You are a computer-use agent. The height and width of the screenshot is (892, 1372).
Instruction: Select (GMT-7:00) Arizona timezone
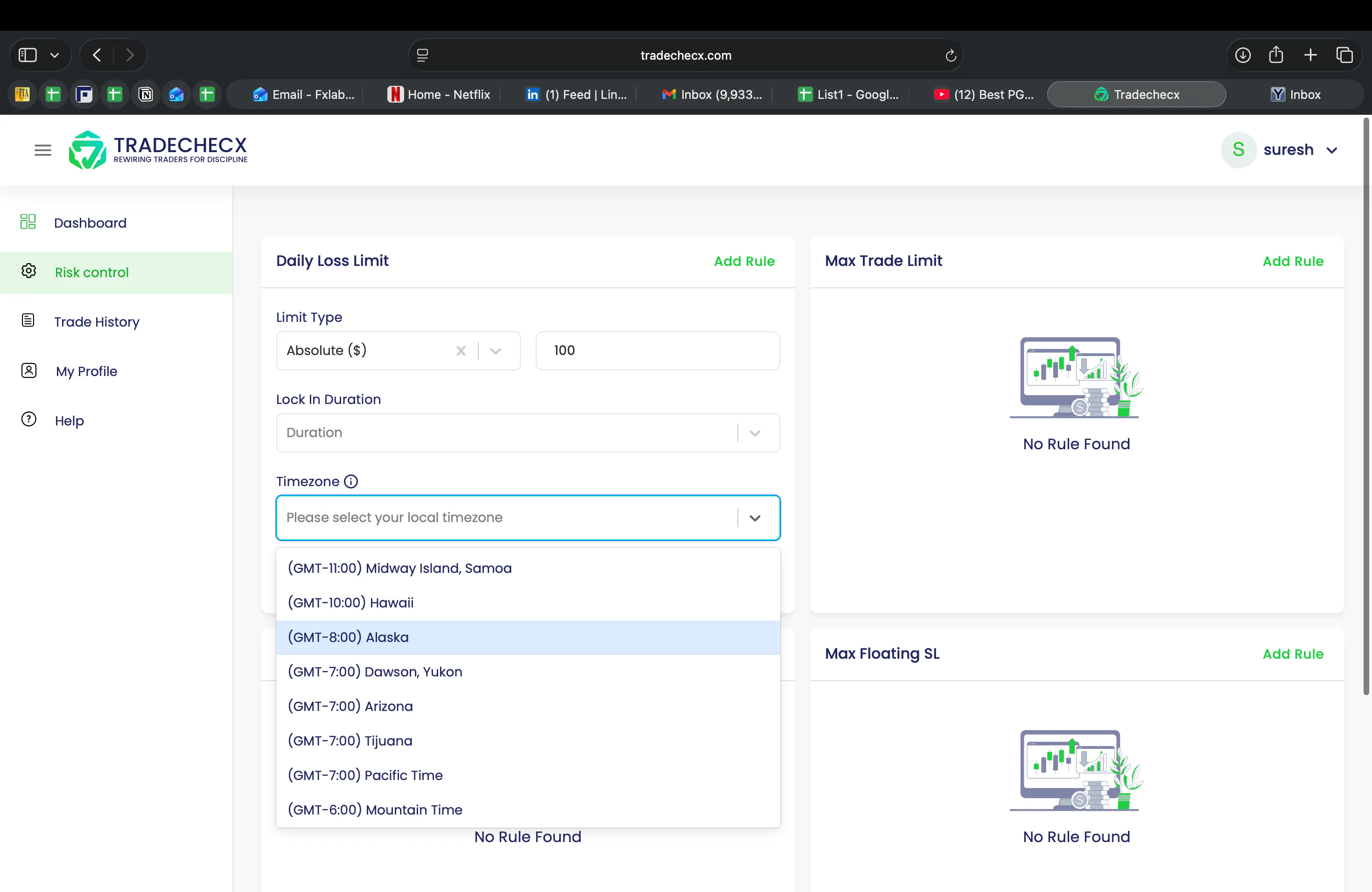(x=528, y=706)
